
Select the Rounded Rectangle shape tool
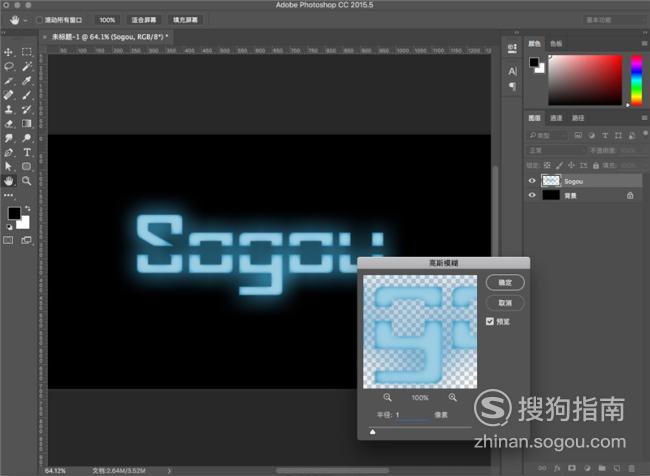point(27,167)
